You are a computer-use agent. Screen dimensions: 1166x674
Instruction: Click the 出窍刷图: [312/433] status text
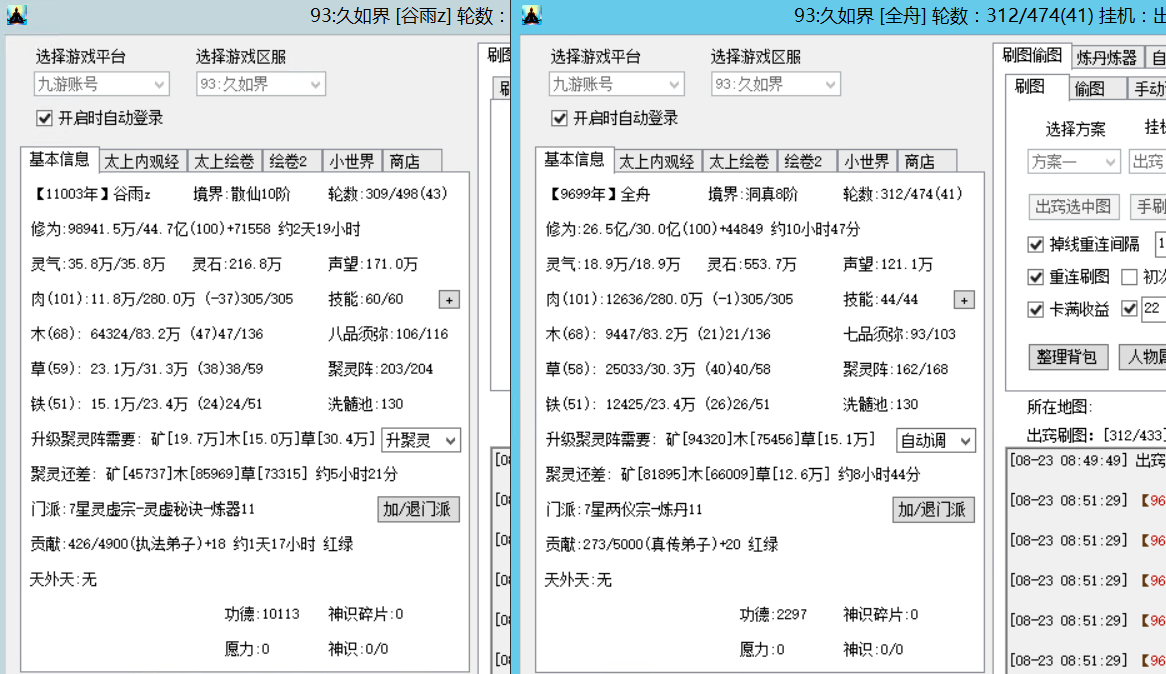(1096, 436)
